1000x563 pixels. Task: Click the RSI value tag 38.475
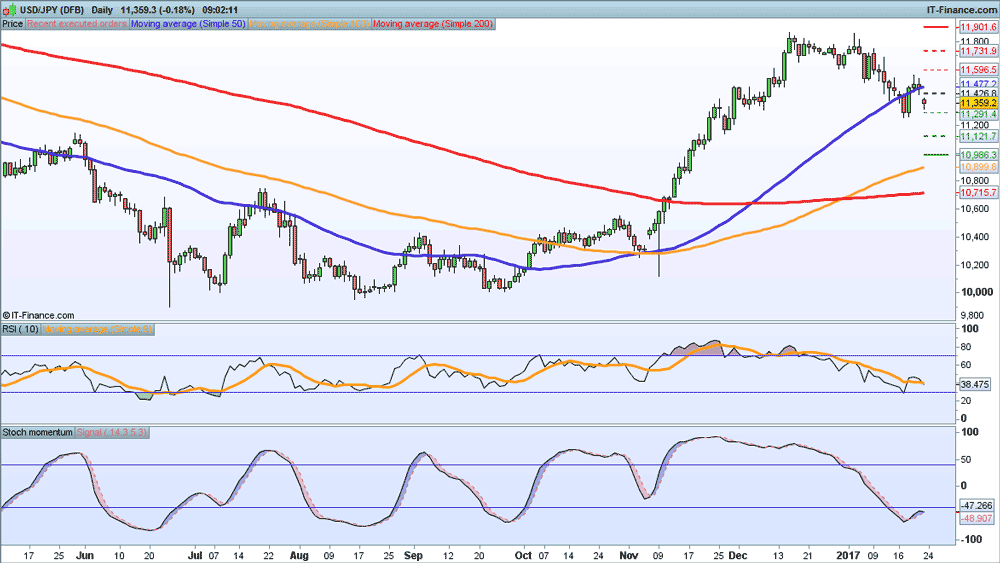point(975,384)
